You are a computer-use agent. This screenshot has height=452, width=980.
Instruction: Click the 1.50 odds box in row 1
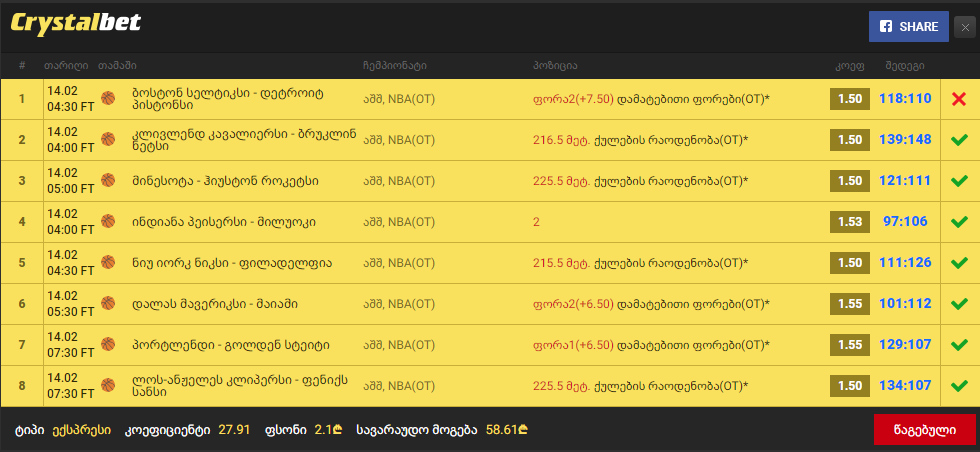point(850,99)
